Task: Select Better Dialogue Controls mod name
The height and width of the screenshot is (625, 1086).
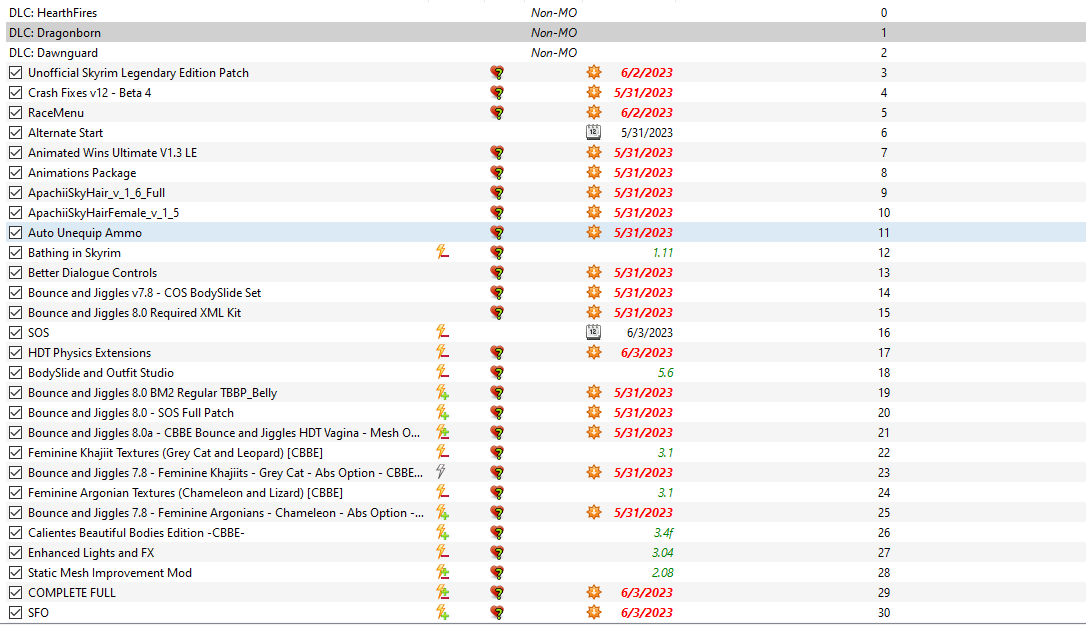Action: point(92,272)
